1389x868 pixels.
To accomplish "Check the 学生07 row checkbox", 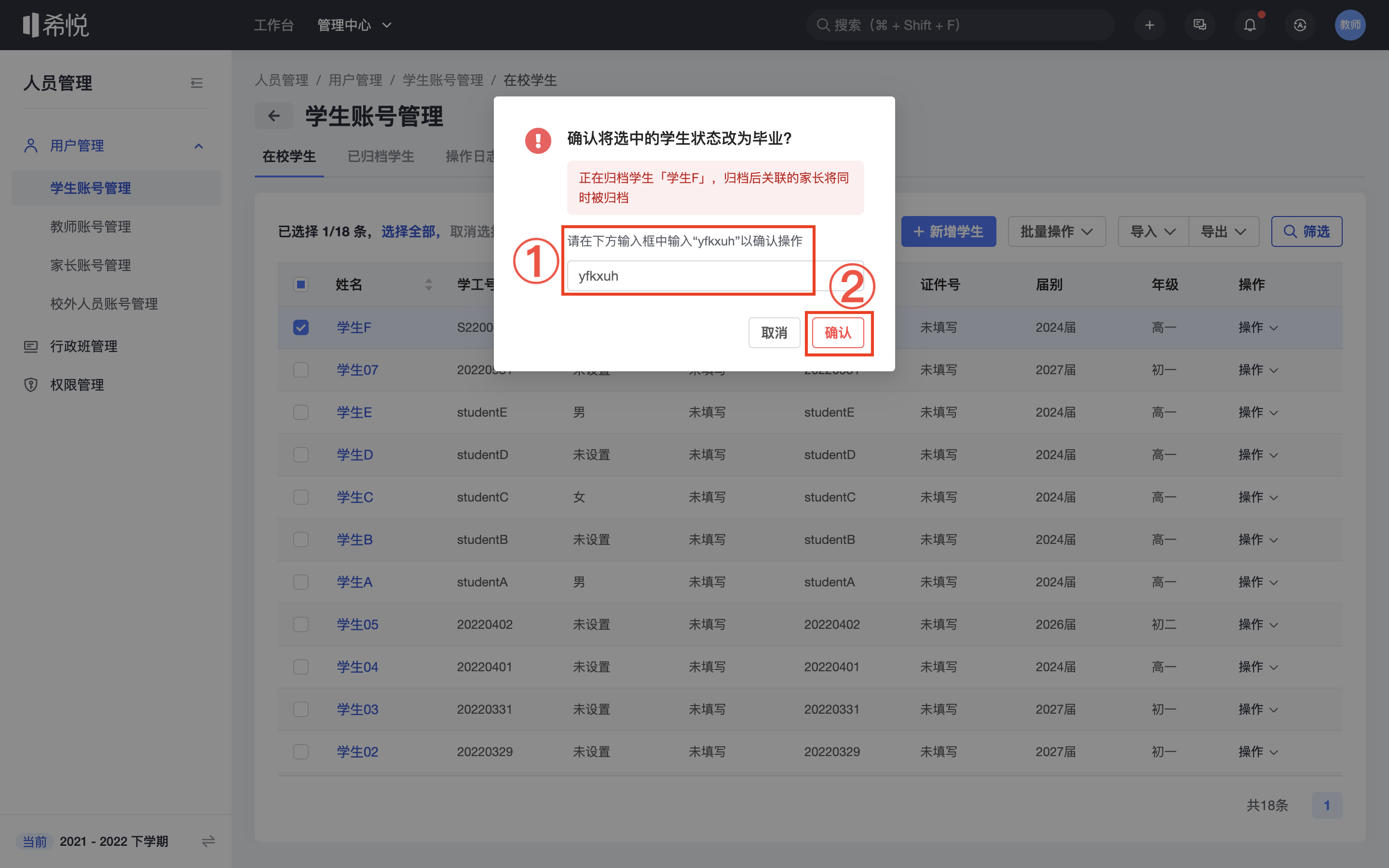I will pos(301,370).
